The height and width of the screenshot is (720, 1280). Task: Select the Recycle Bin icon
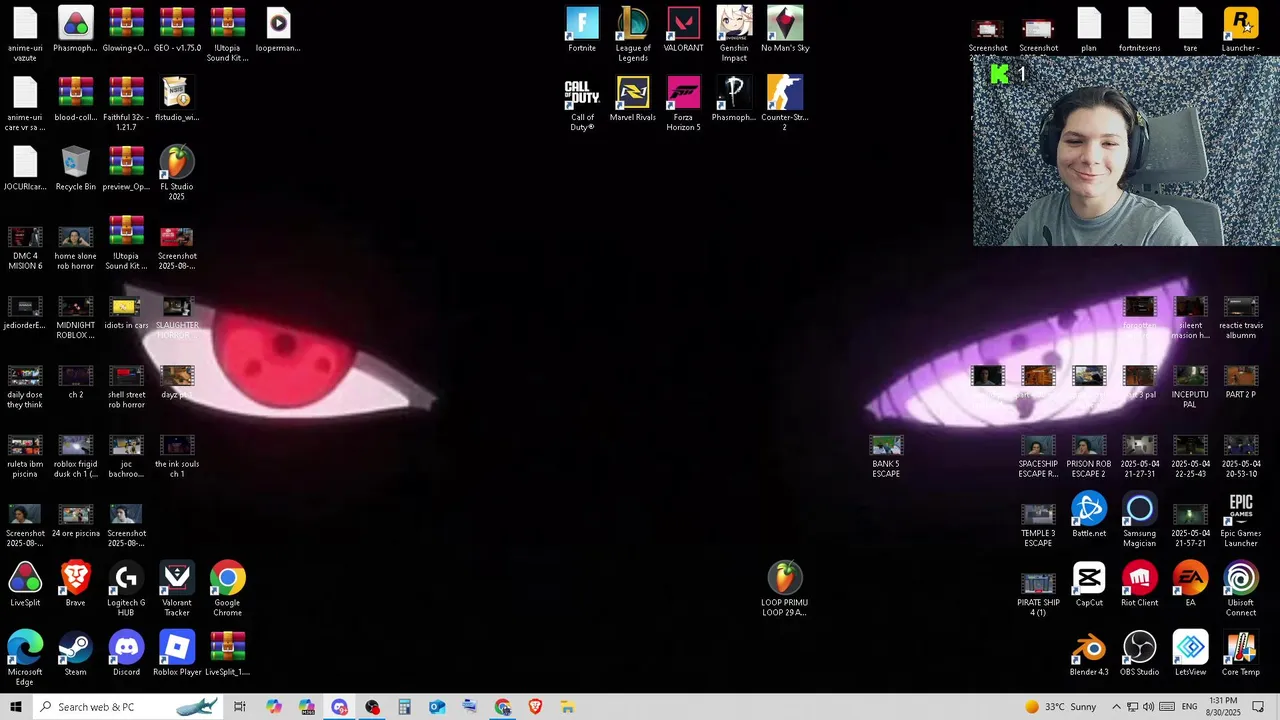pos(76,168)
